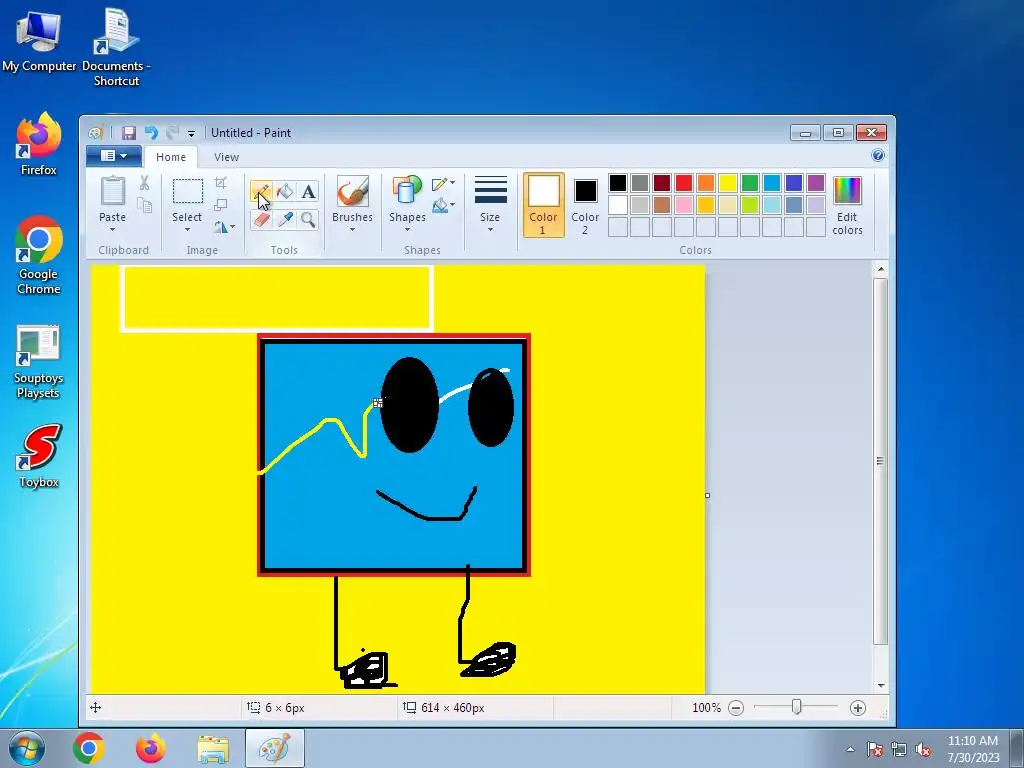Open the Edit colors dialog
This screenshot has height=768, width=1024.
[847, 205]
